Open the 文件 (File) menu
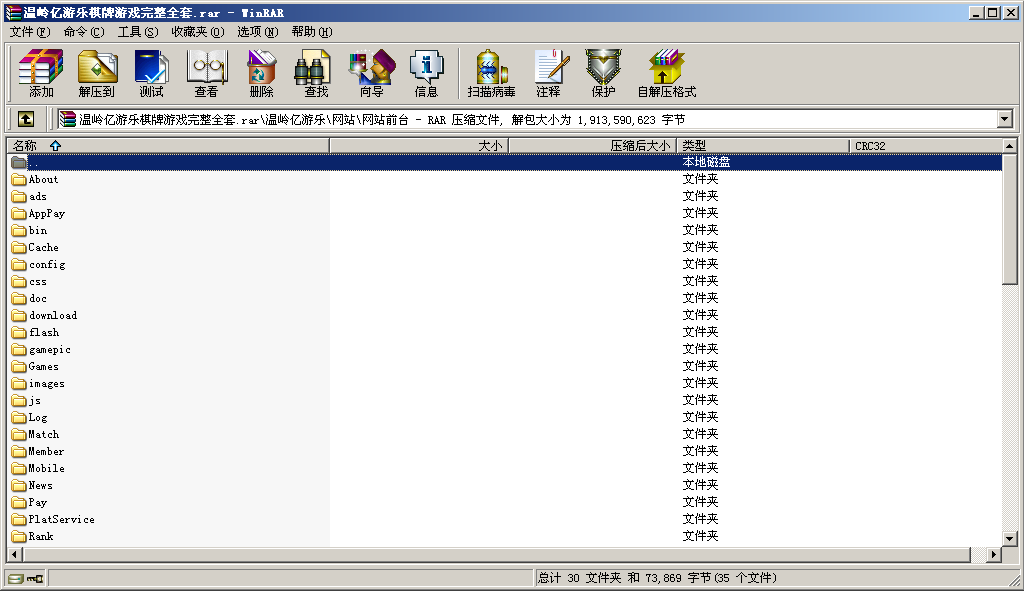Image resolution: width=1024 pixels, height=591 pixels. (x=29, y=31)
